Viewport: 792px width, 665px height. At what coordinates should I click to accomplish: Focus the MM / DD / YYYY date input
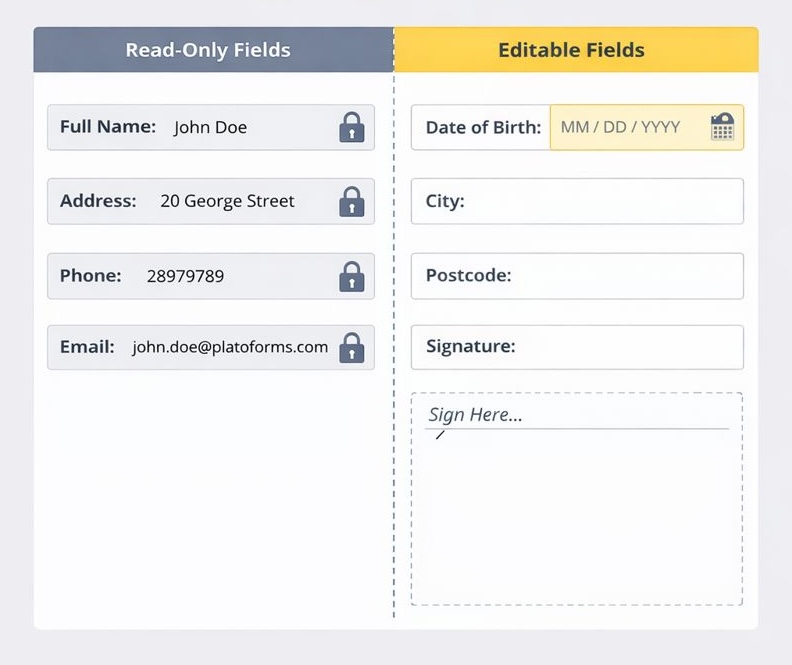(620, 127)
